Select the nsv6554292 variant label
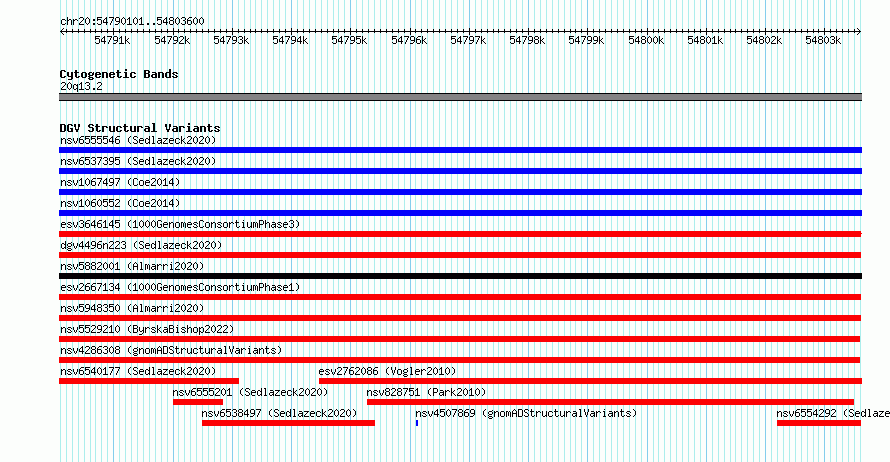The height and width of the screenshot is (462, 890). (833, 413)
